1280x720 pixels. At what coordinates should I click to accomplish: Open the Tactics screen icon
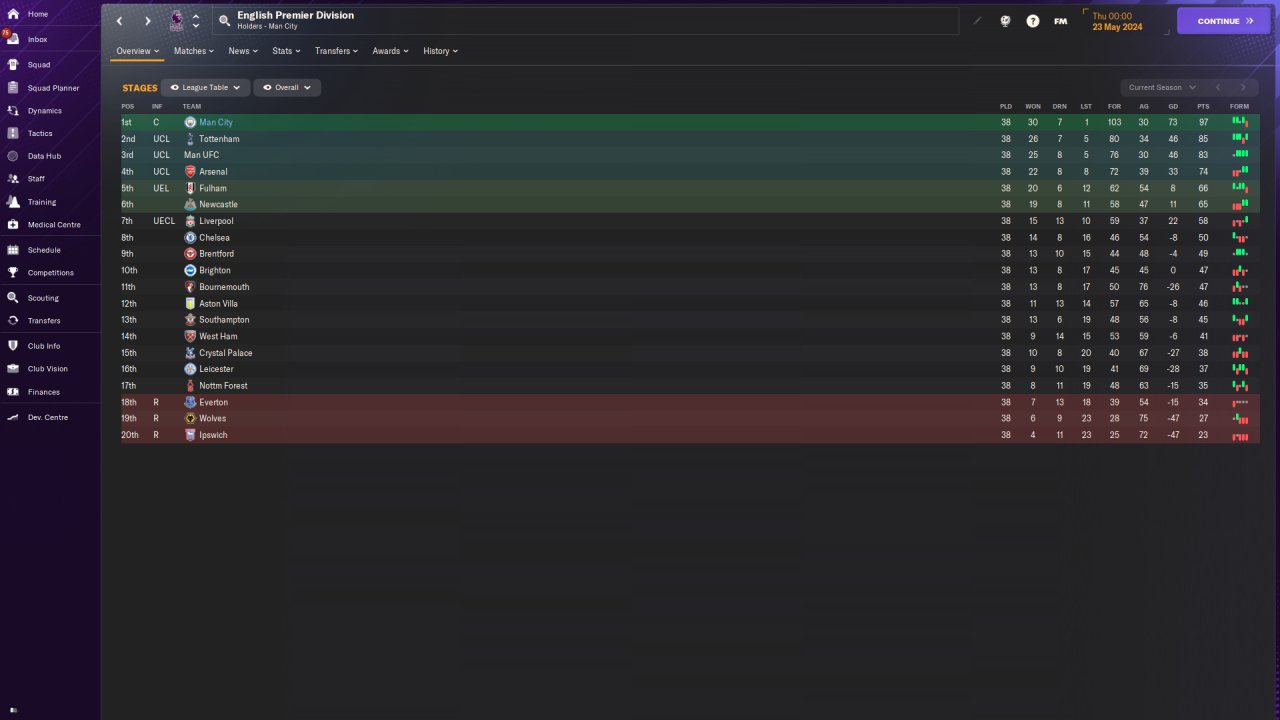click(13, 133)
